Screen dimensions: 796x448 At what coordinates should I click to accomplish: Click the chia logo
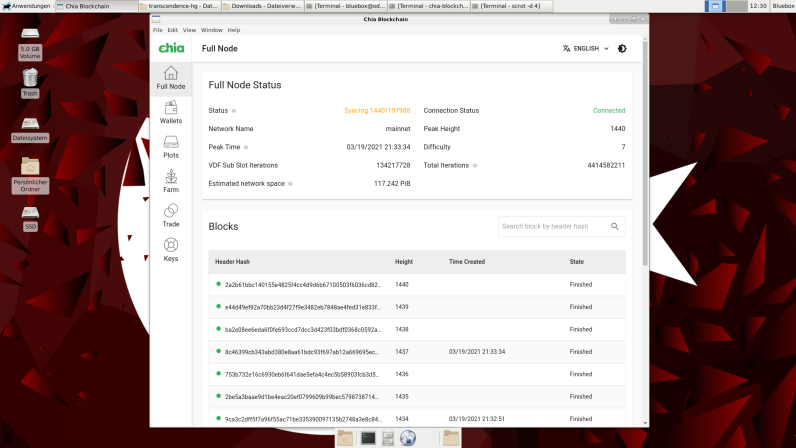point(171,48)
